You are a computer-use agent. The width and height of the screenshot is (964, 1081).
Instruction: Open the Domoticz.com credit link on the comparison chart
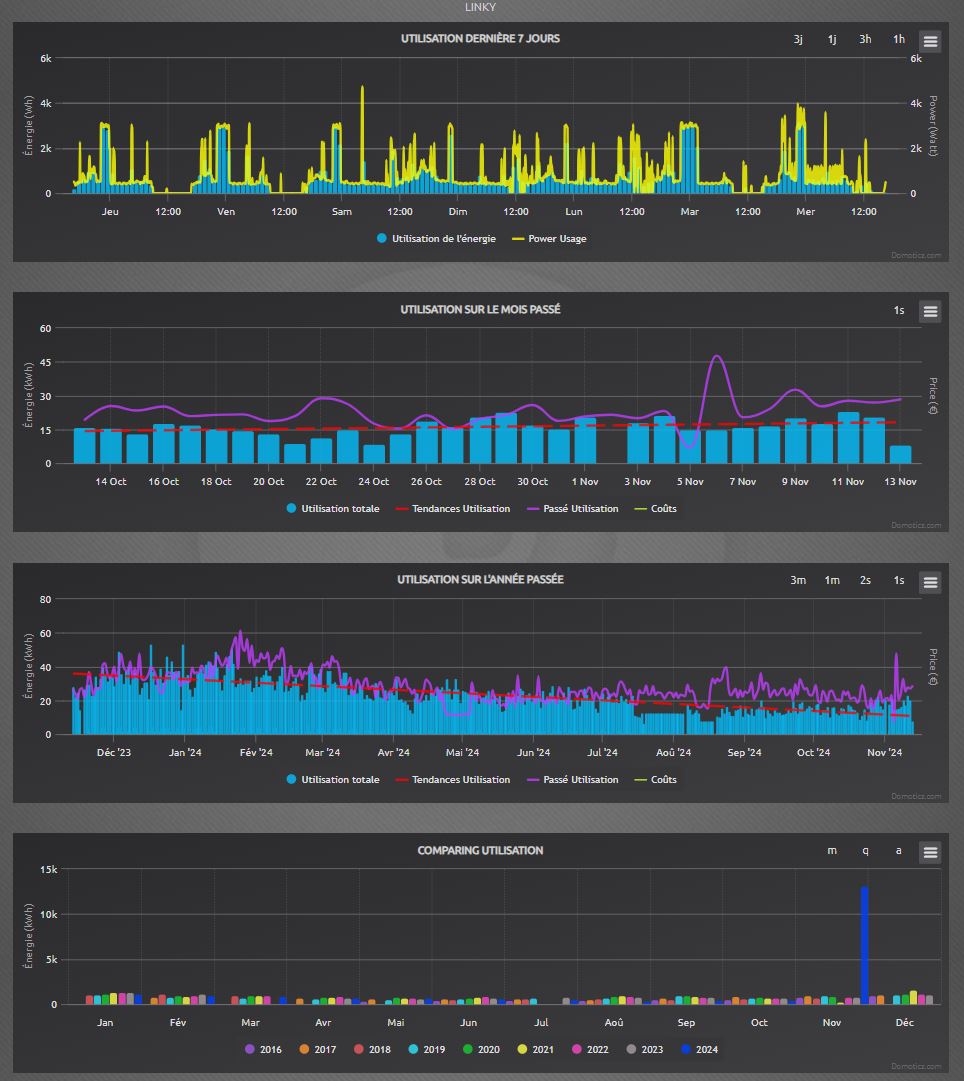coord(916,1067)
